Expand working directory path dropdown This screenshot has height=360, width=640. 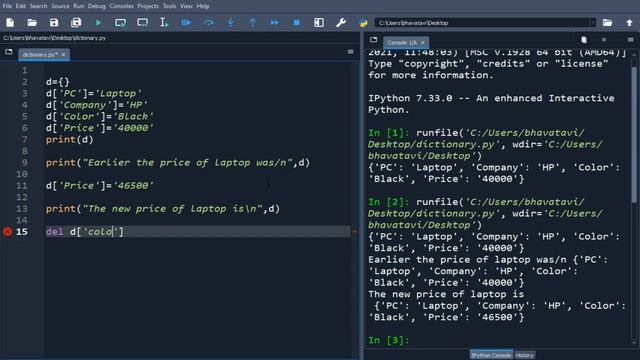coord(593,23)
